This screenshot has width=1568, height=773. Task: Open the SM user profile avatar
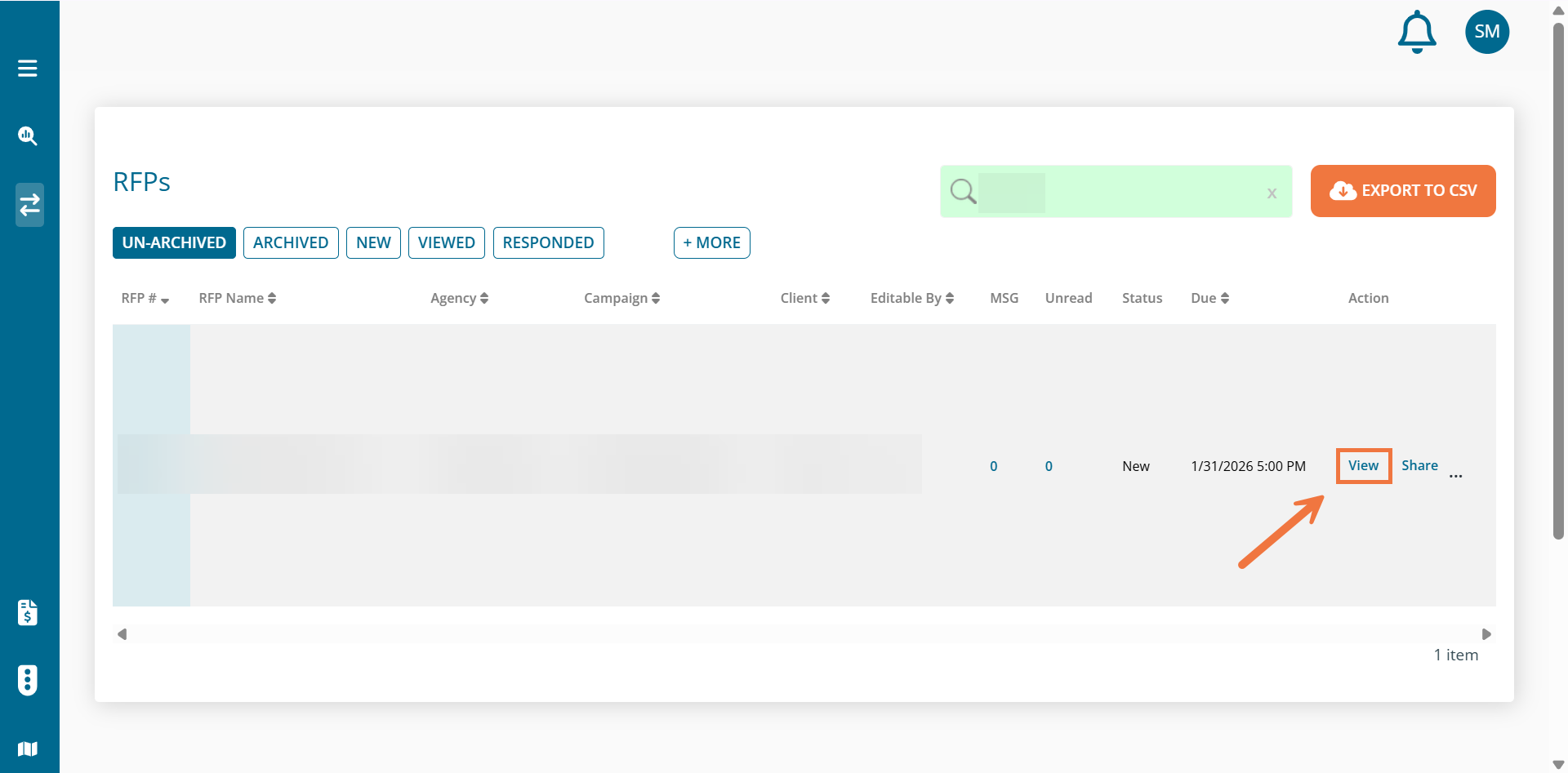[x=1486, y=32]
